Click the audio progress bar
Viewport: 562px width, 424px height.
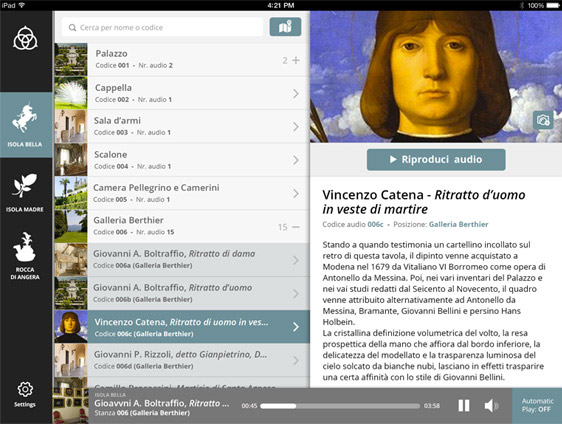340,406
